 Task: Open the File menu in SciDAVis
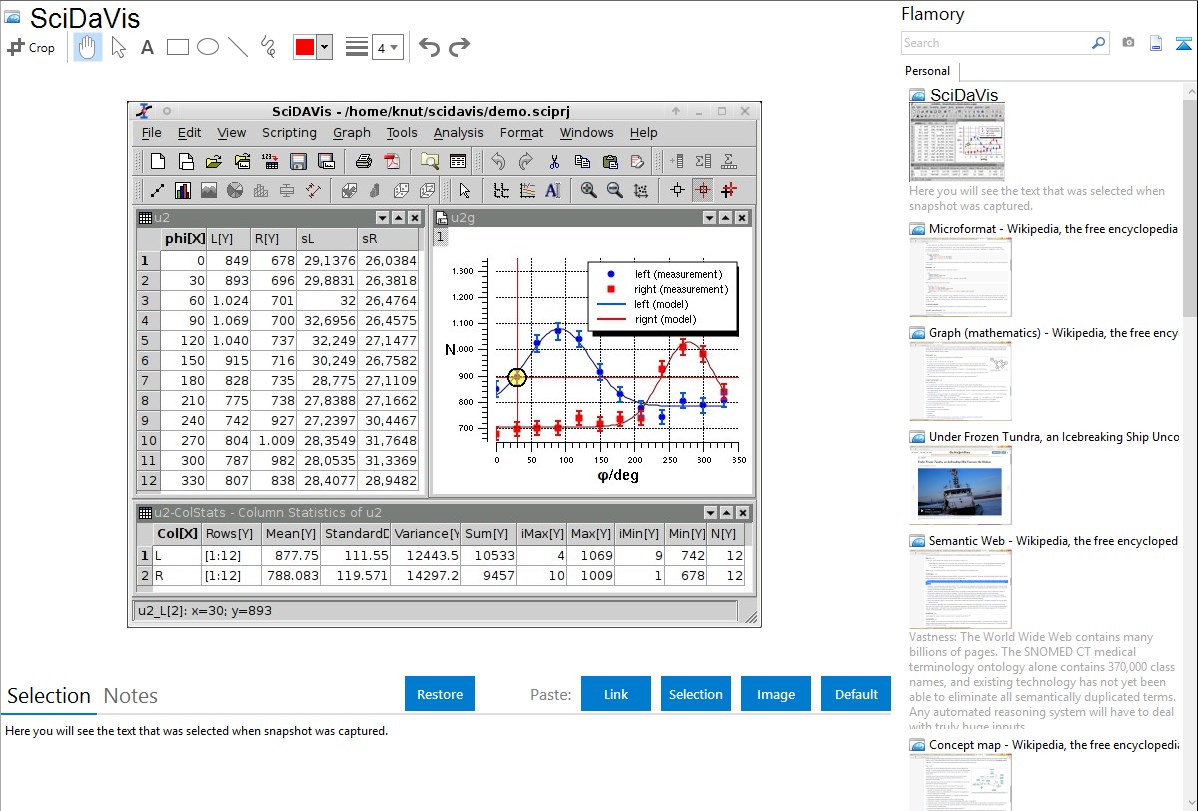pyautogui.click(x=151, y=133)
